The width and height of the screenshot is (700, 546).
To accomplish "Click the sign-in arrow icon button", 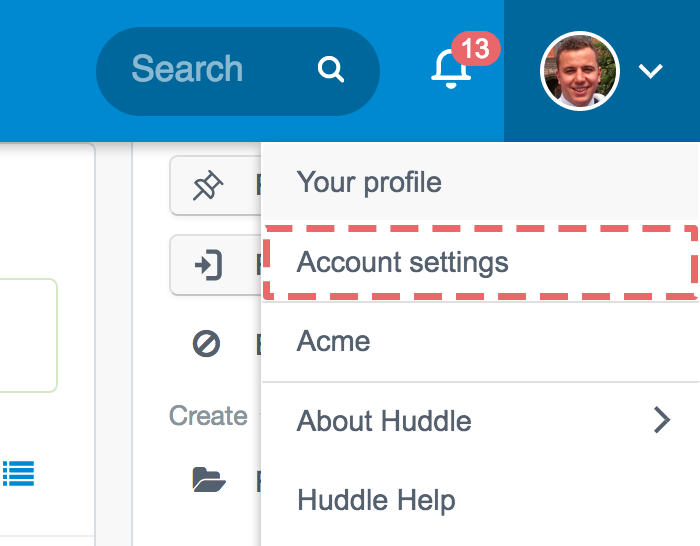I will point(208,265).
